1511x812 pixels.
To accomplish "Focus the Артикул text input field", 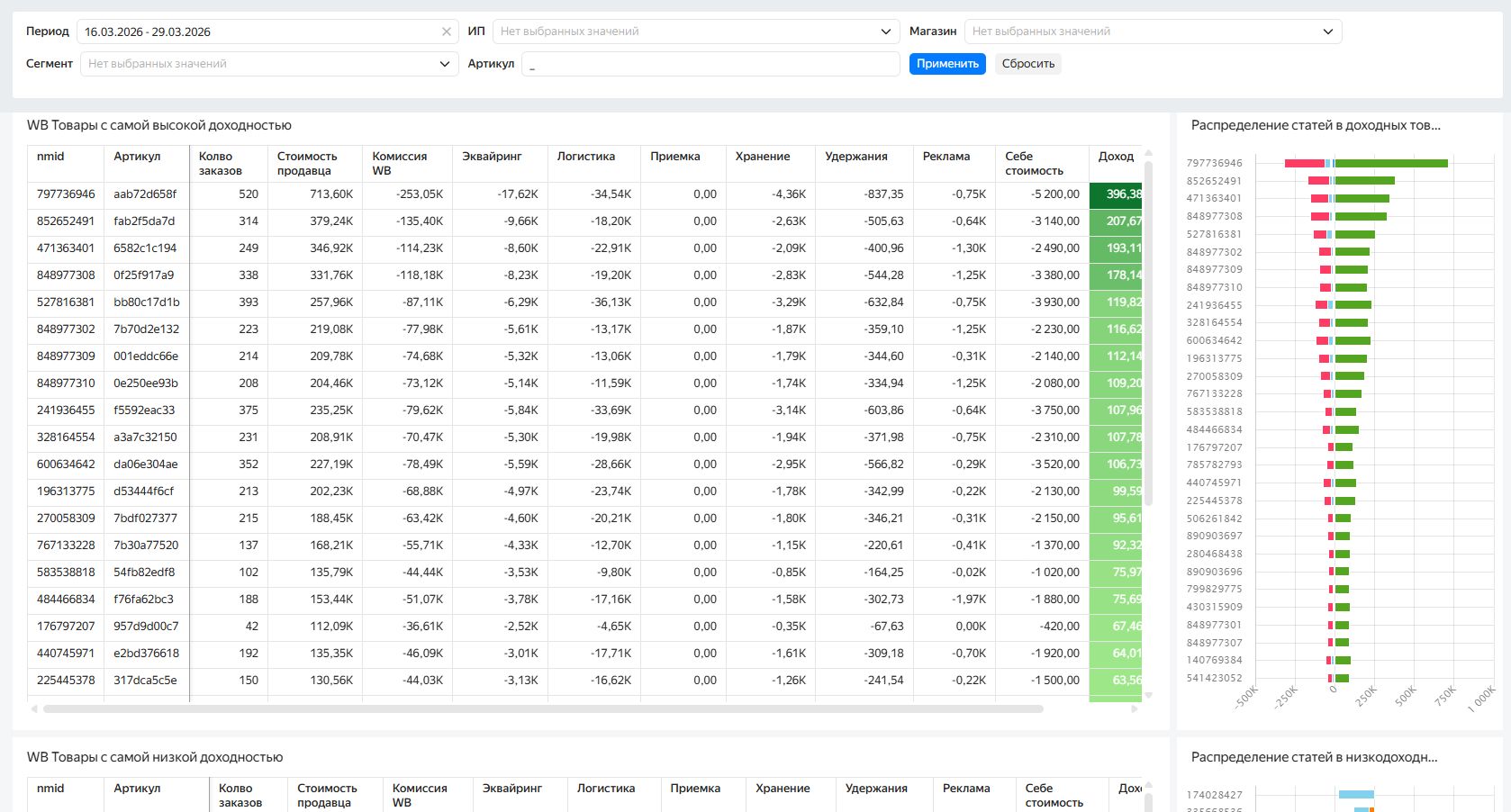I will pyautogui.click(x=710, y=64).
